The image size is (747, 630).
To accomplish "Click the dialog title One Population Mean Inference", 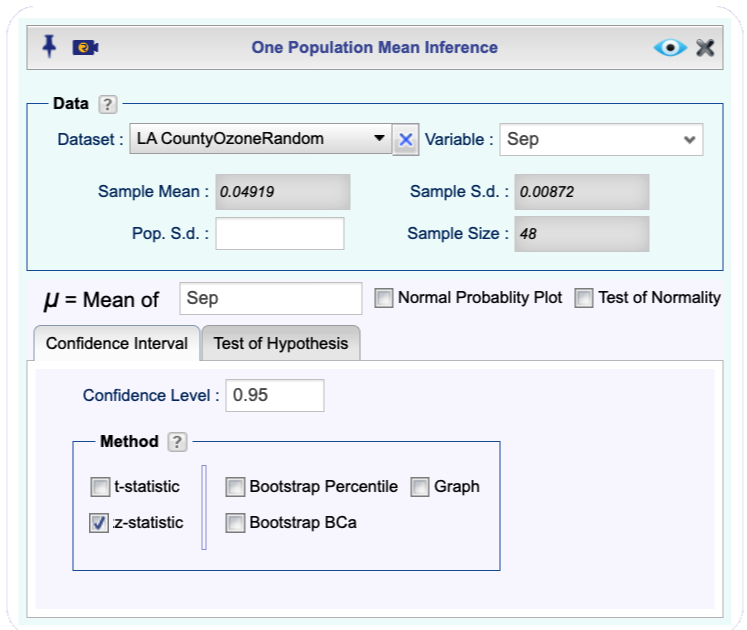I will click(x=374, y=48).
